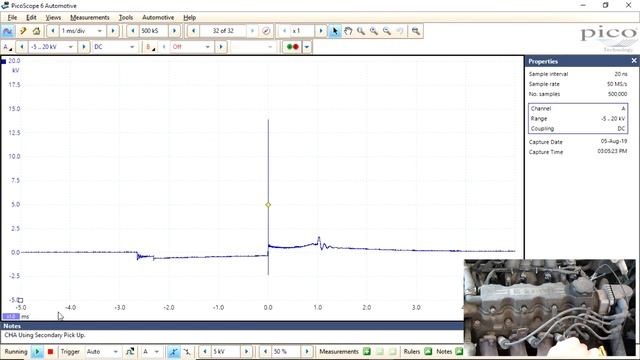
Task: Step Channel B range up
Action: point(221,47)
